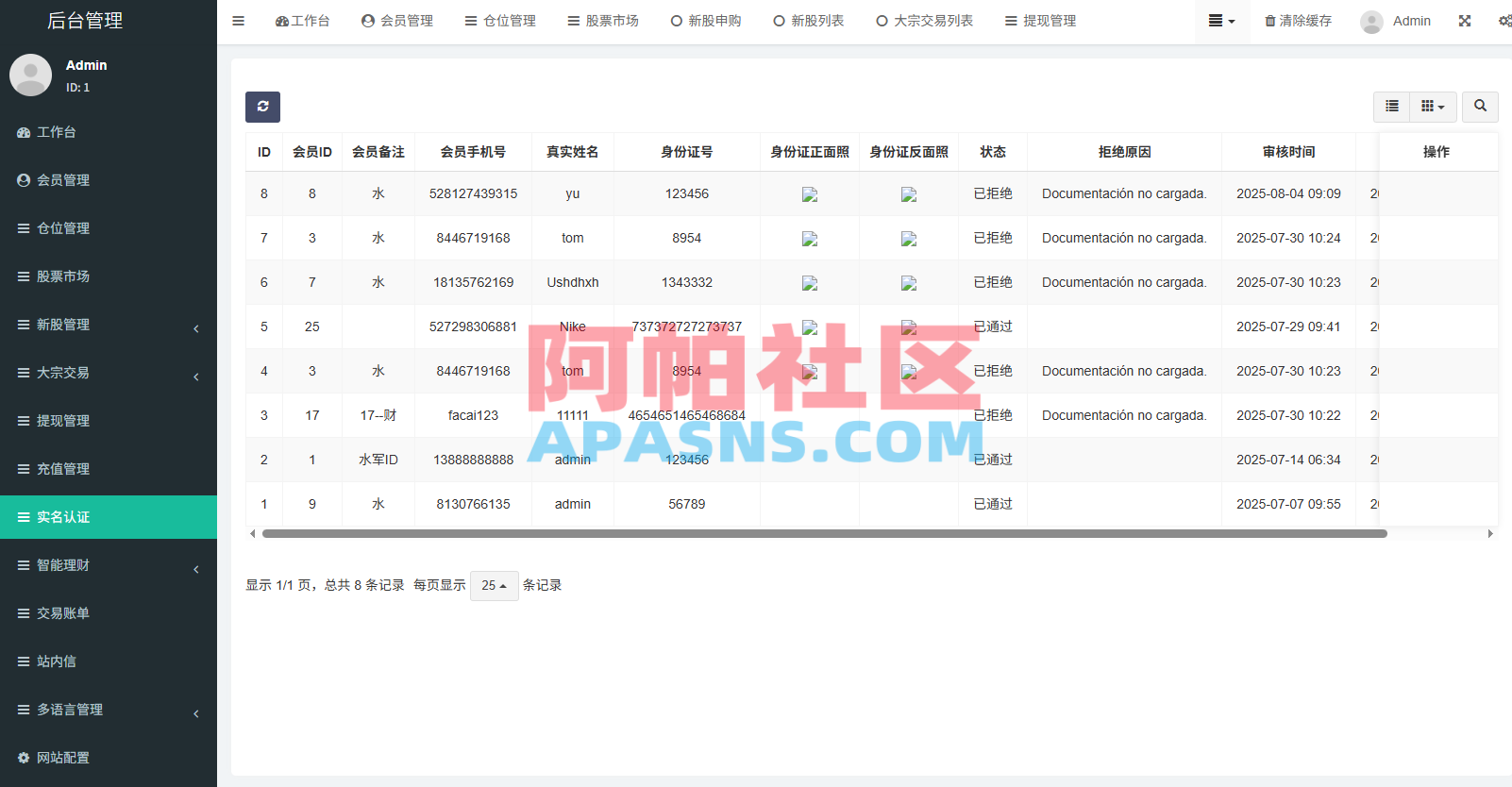This screenshot has height=787, width=1512.
Task: Click the 会员手机号 column header
Action: (473, 152)
